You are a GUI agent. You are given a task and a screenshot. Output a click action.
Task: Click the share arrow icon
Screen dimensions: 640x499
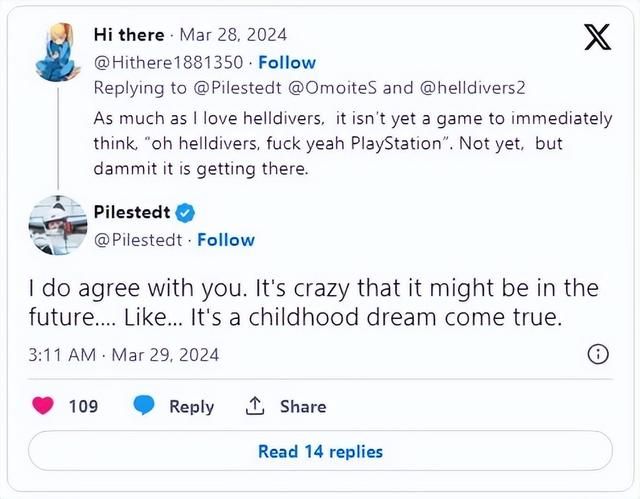255,406
